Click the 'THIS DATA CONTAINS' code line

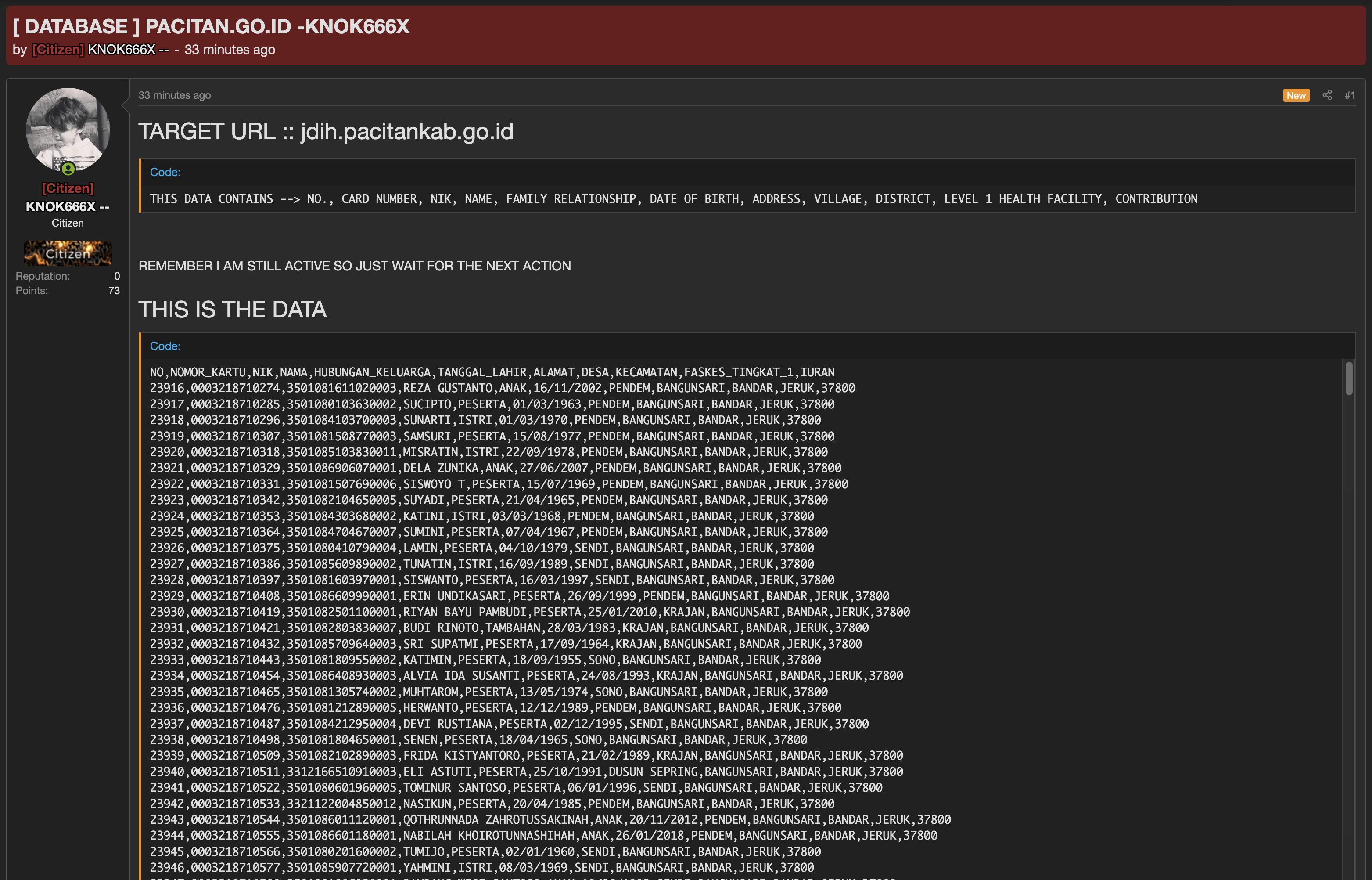673,199
